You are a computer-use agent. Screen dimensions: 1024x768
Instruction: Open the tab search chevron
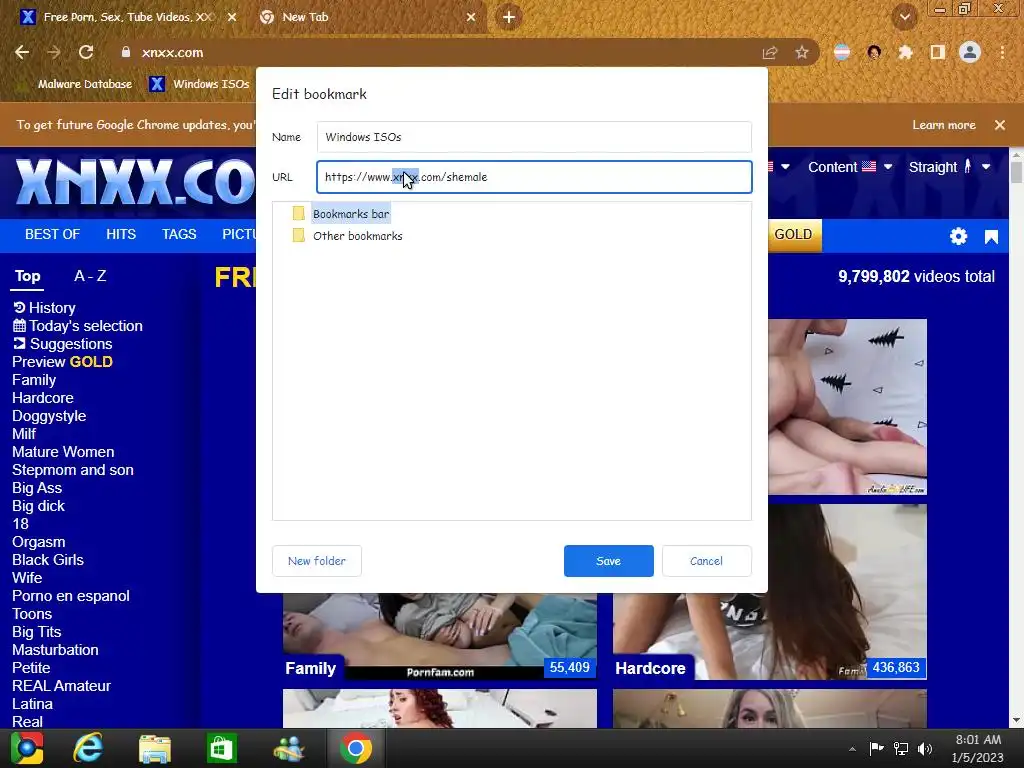tap(904, 17)
